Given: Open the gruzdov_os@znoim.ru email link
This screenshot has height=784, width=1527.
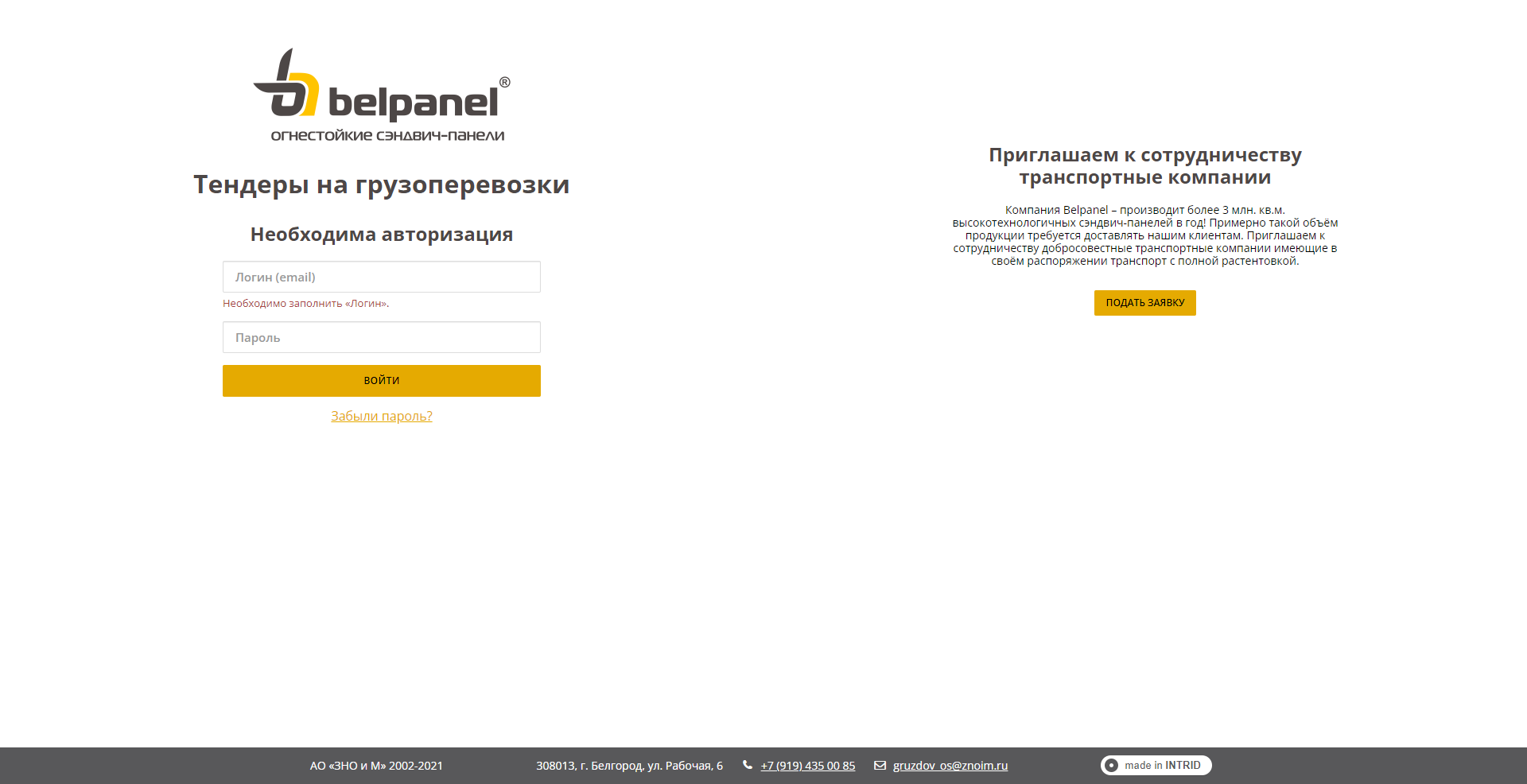Looking at the screenshot, I should (x=950, y=766).
